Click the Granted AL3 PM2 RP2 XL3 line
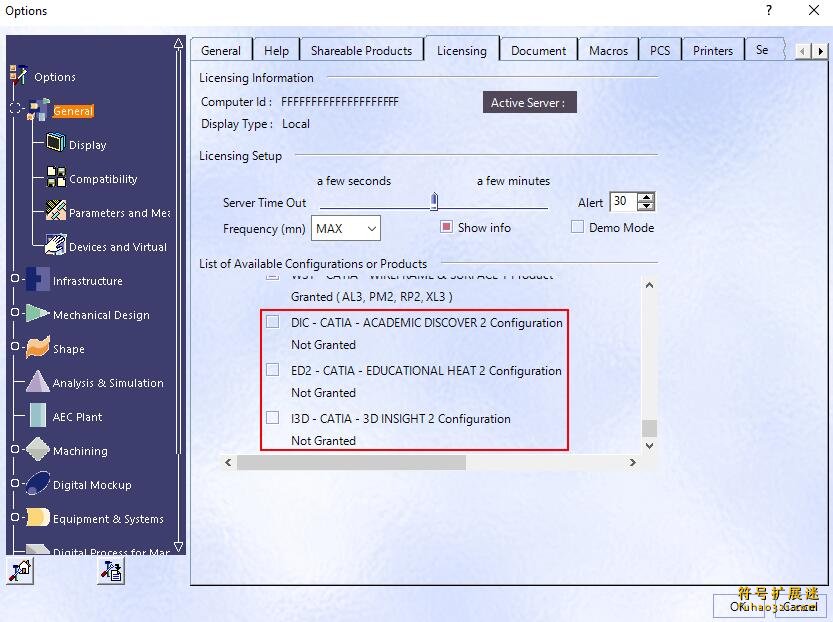The width and height of the screenshot is (833, 622). click(371, 296)
